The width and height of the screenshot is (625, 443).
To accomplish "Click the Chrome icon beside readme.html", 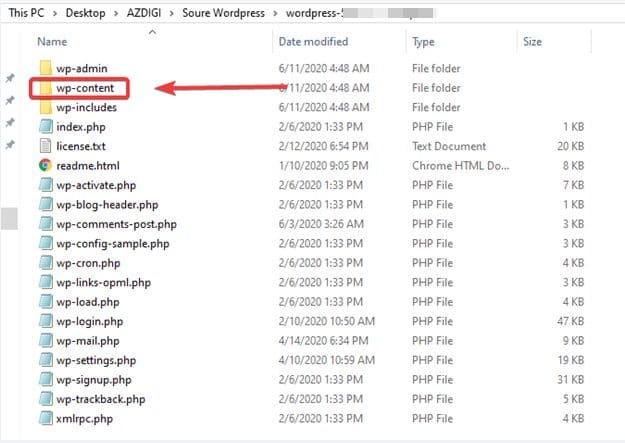I will coord(45,166).
